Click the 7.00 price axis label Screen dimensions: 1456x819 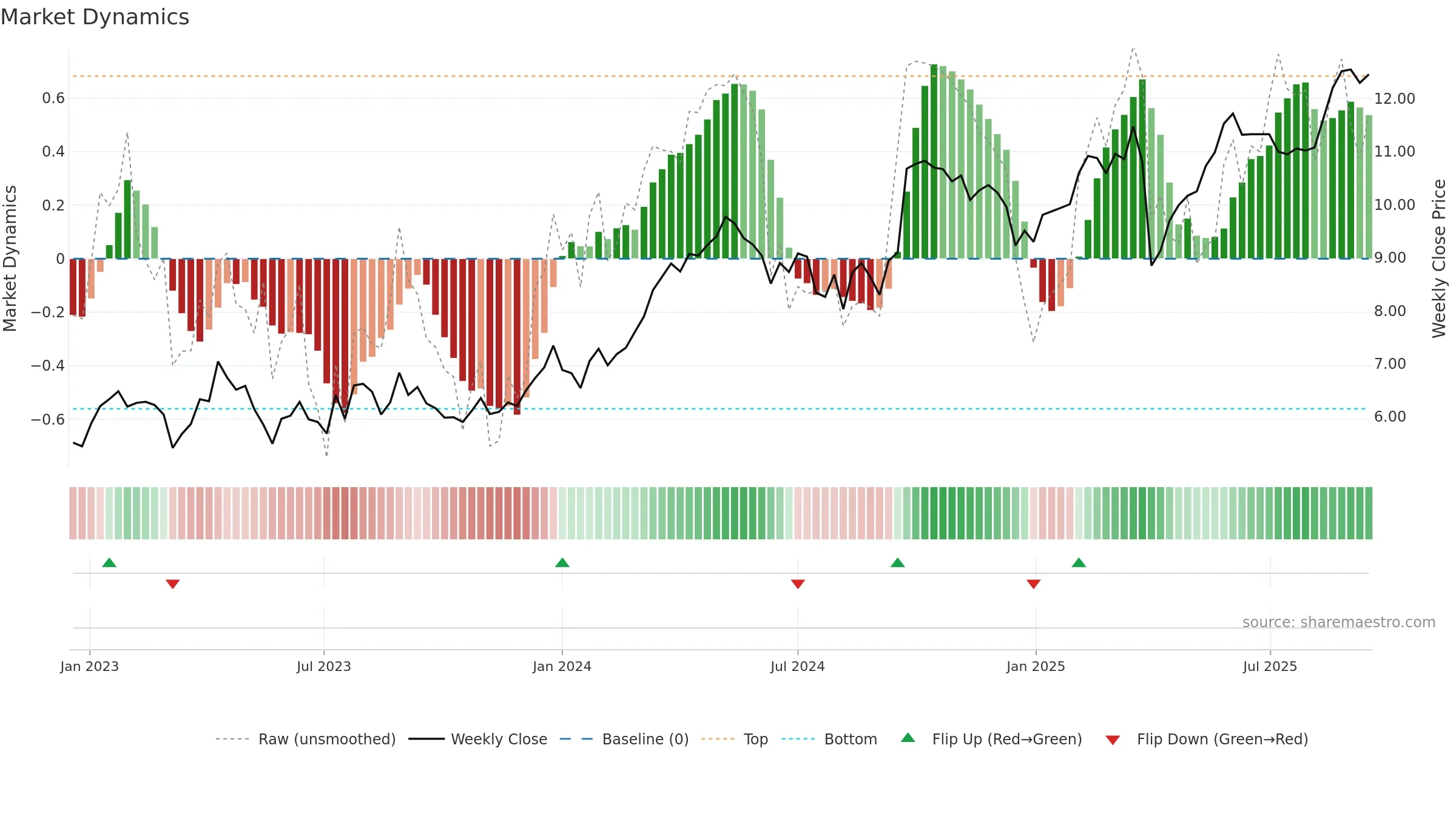pos(1390,364)
